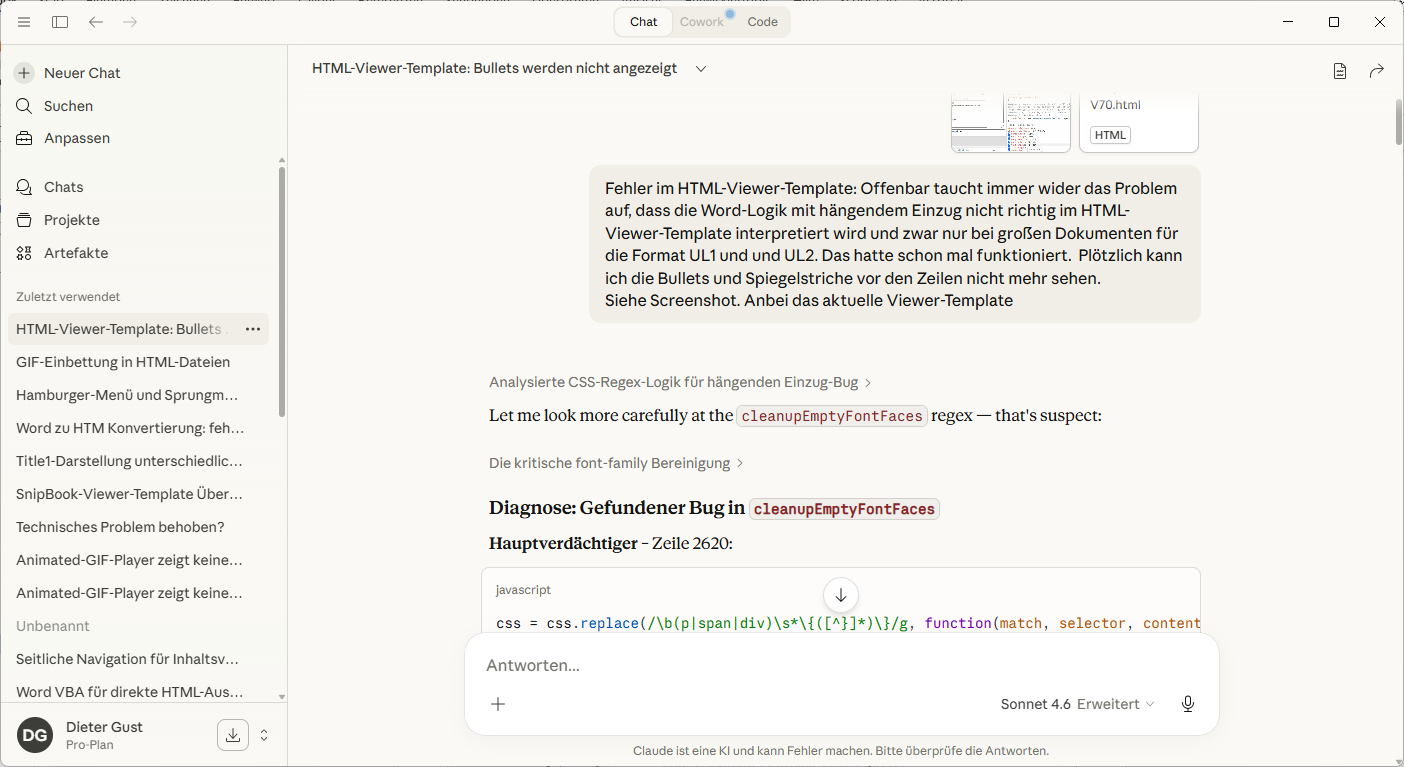The width and height of the screenshot is (1404, 767).
Task: Add attachment with the plus button
Action: (498, 704)
